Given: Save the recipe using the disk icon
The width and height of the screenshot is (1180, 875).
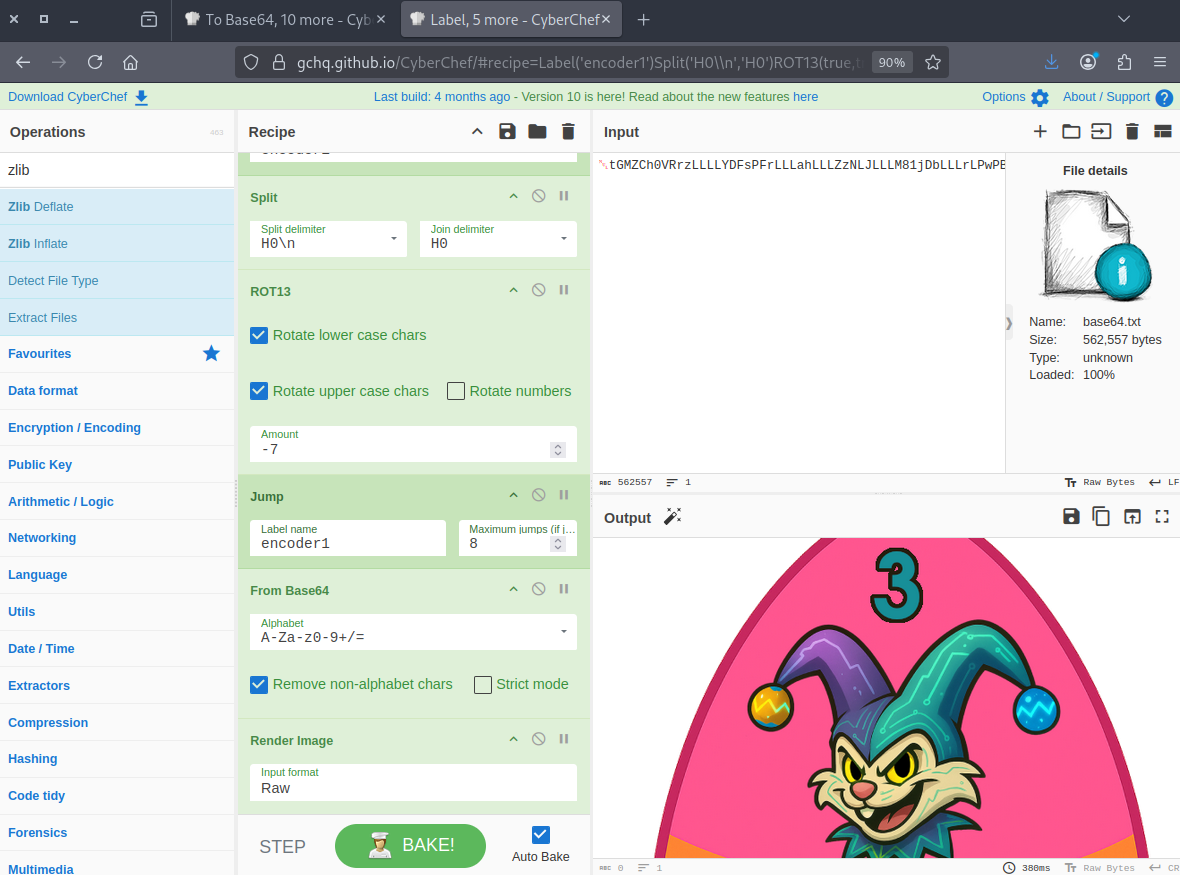Looking at the screenshot, I should (x=507, y=132).
